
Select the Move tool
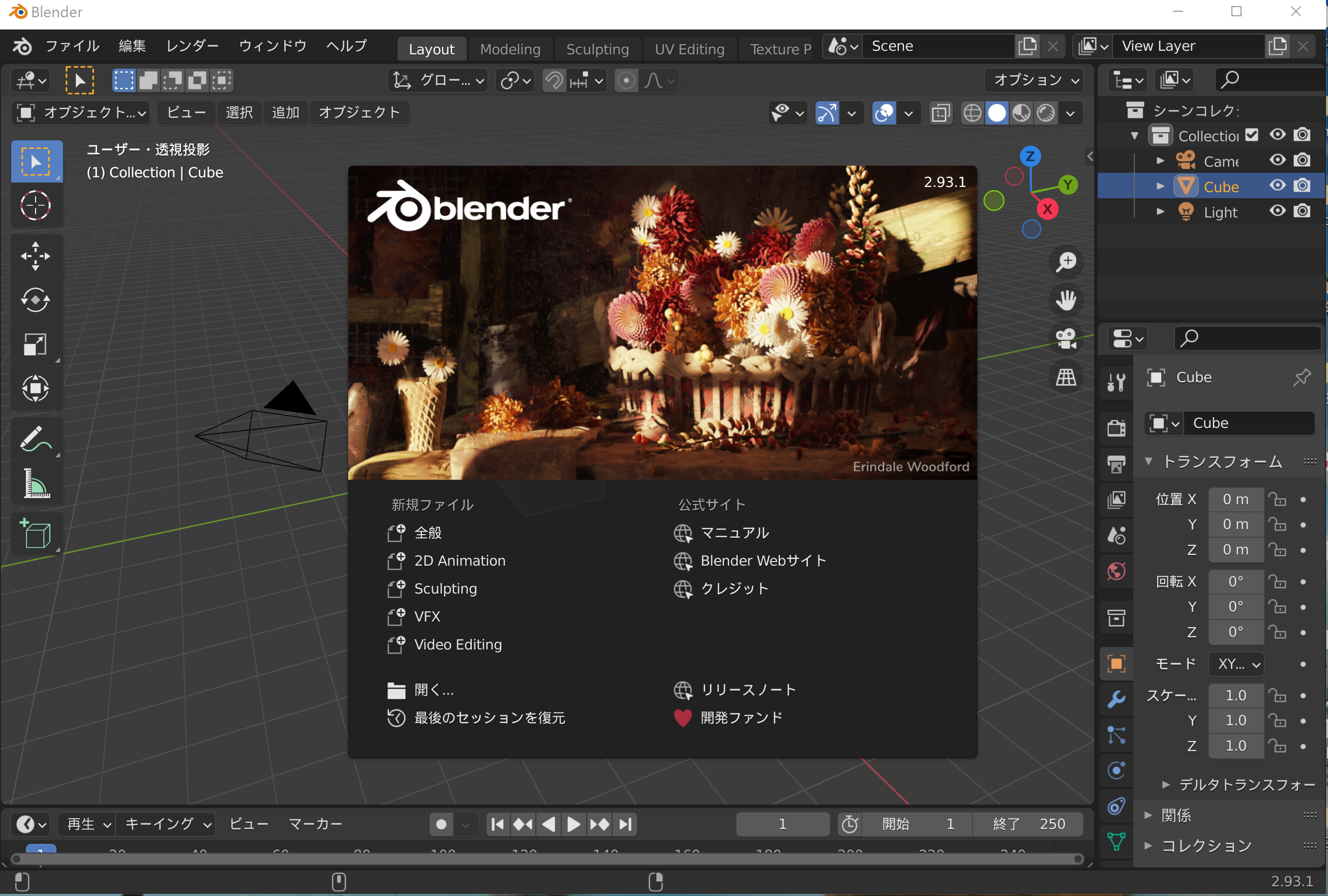(36, 255)
